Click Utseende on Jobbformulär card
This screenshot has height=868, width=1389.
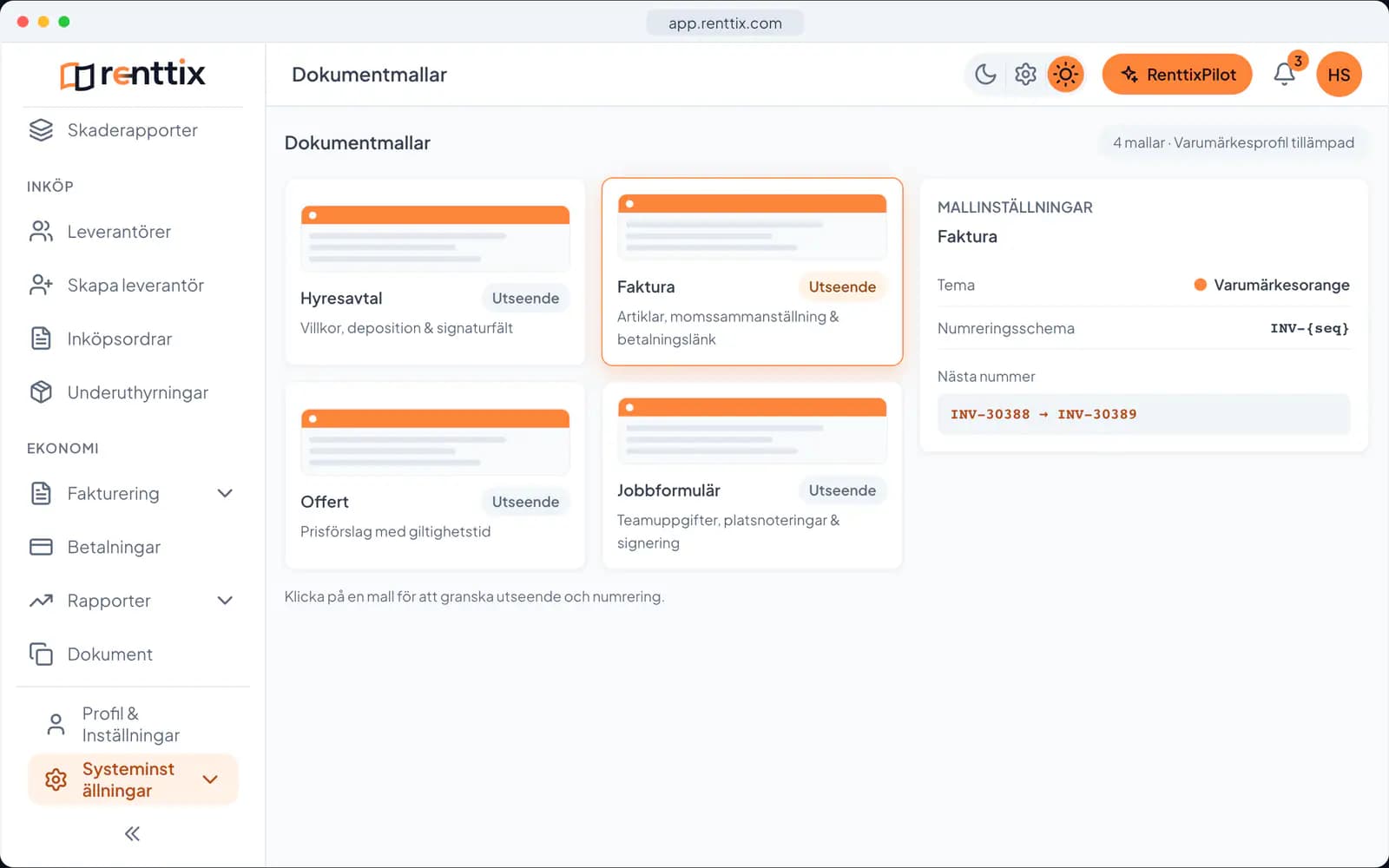click(x=842, y=490)
